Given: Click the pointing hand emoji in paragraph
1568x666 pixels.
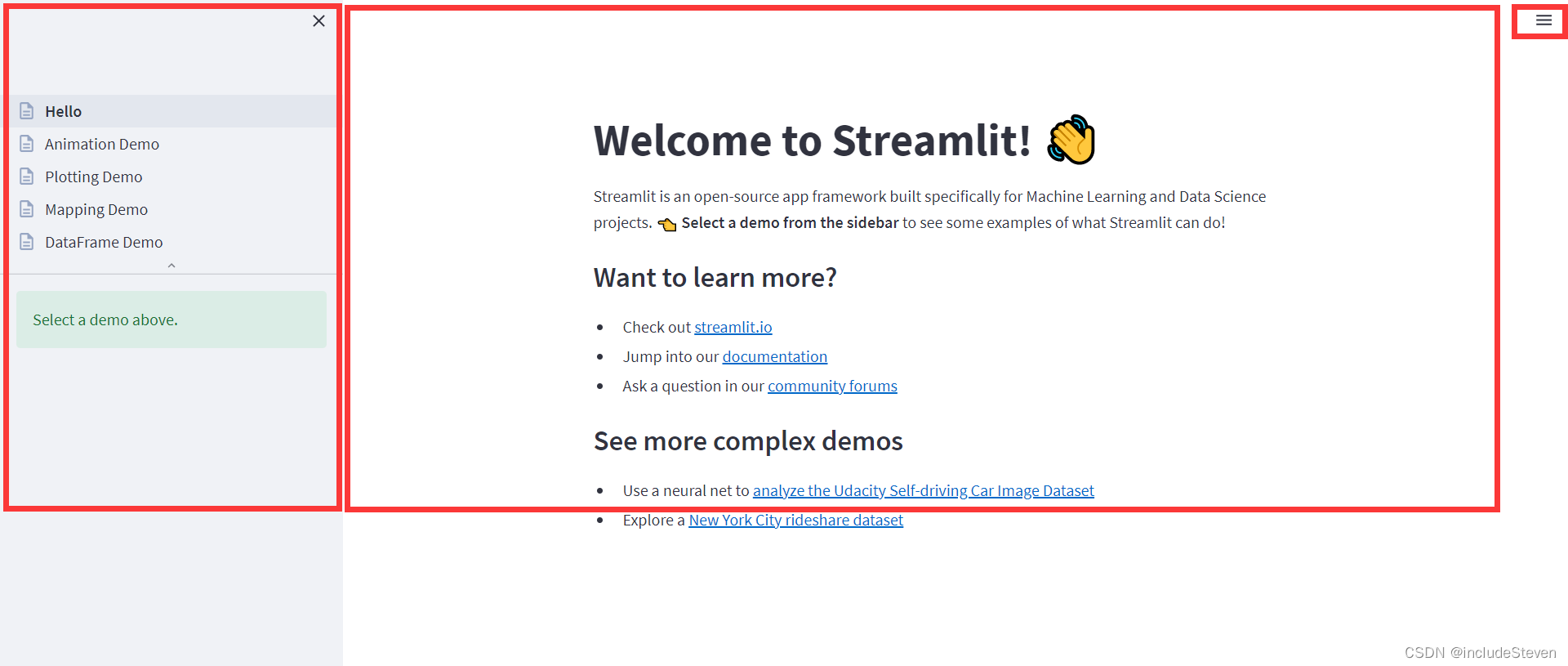Looking at the screenshot, I should (x=667, y=224).
